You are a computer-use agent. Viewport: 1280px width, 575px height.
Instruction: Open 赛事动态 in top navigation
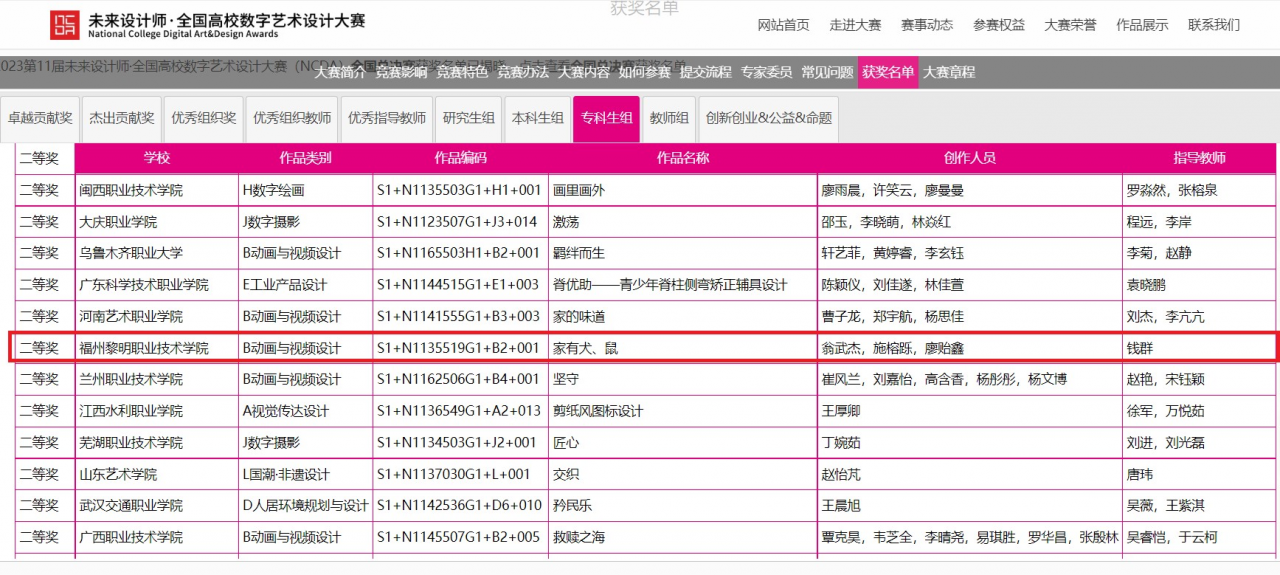pyautogui.click(x=926, y=25)
